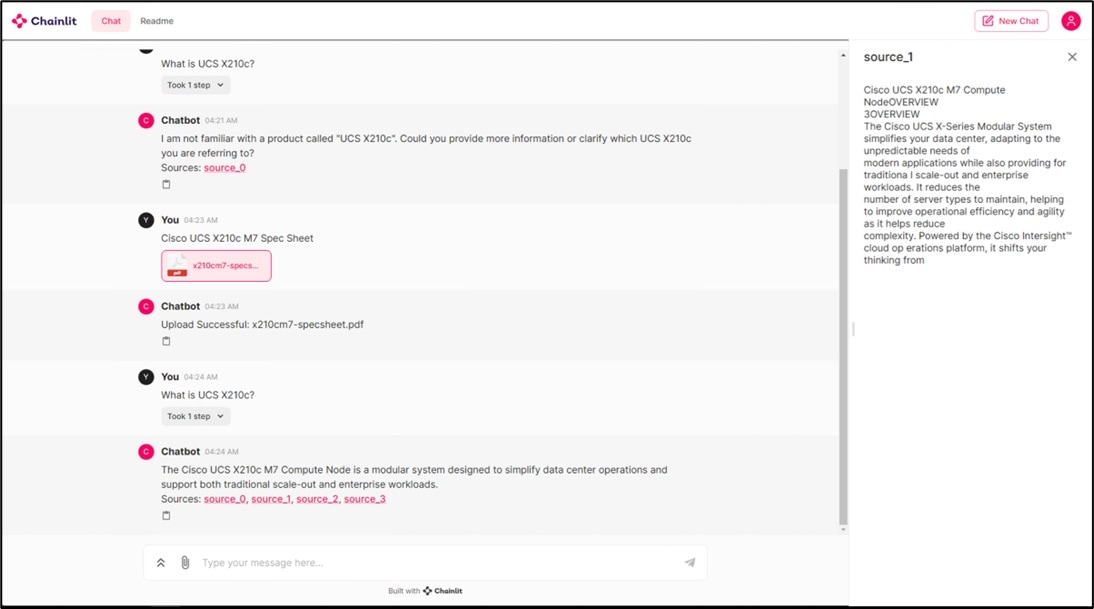This screenshot has width=1094, height=609.
Task: Open source_0 link in 04:21 reply
Action: (x=225, y=168)
